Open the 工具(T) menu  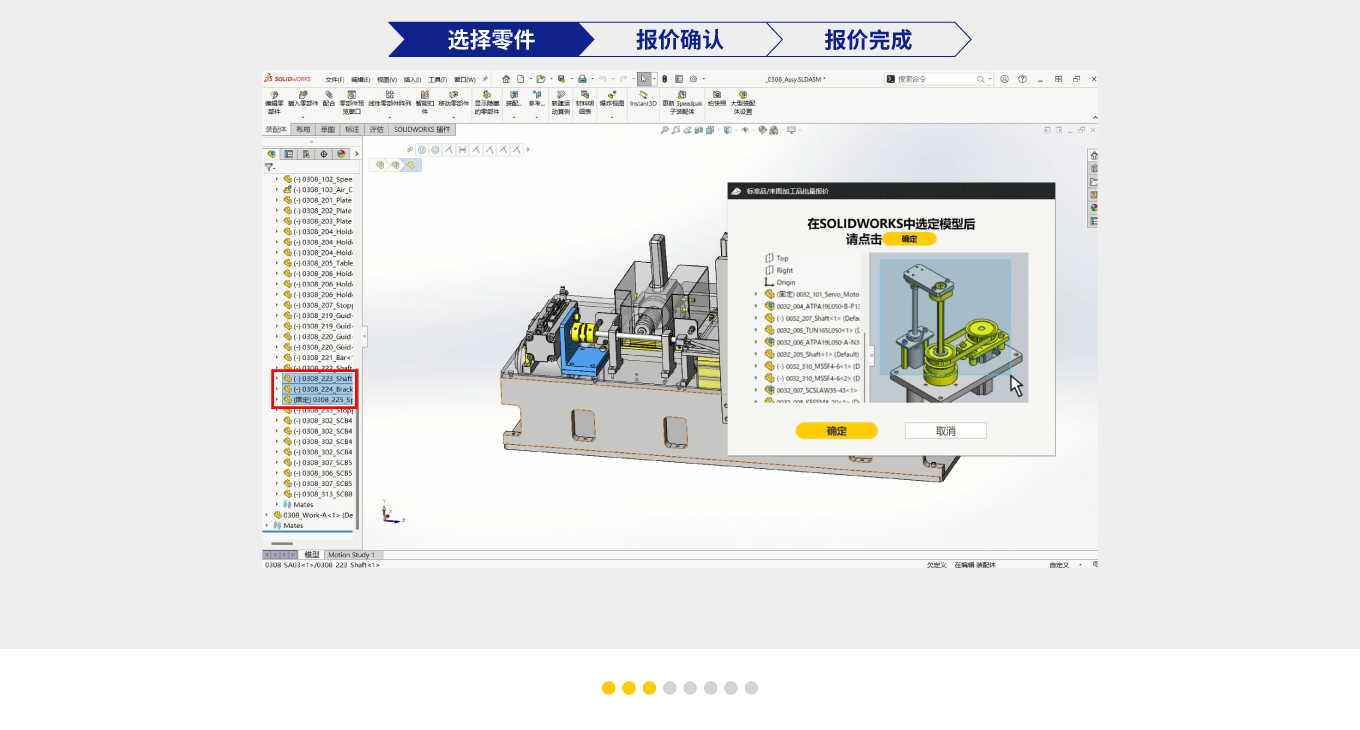pos(437,79)
